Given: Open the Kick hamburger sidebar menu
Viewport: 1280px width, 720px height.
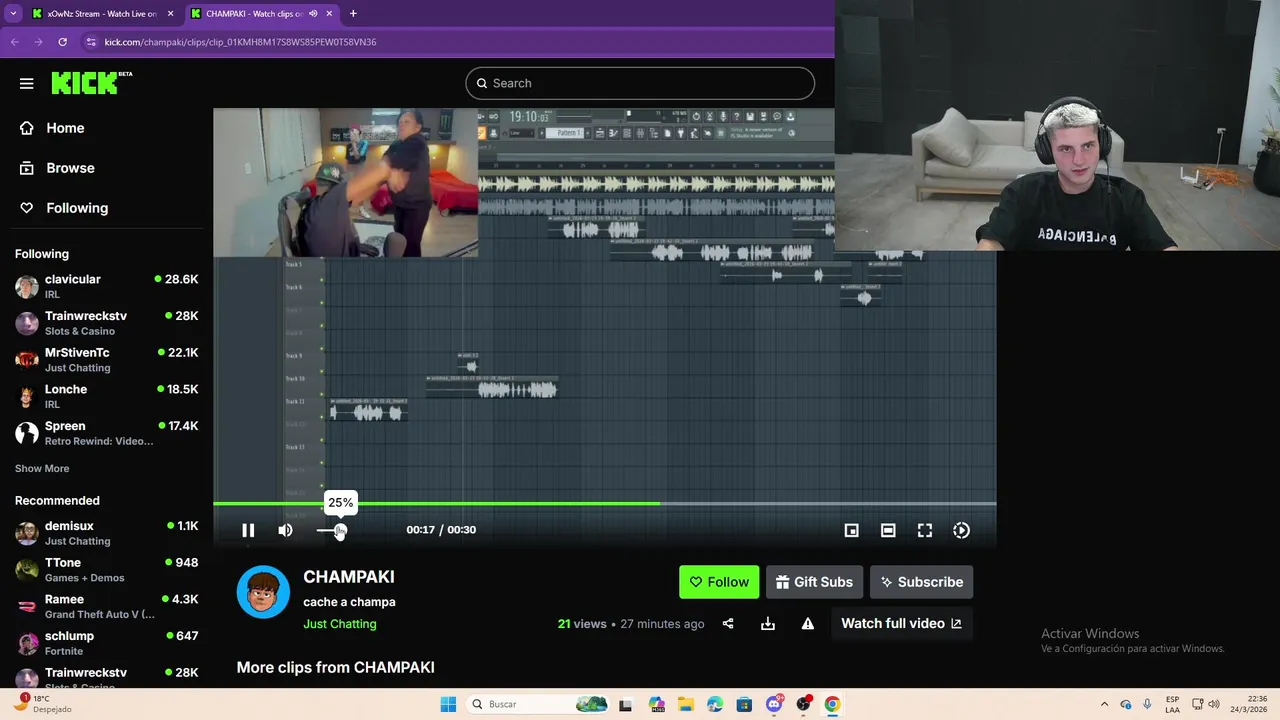Looking at the screenshot, I should coord(27,84).
